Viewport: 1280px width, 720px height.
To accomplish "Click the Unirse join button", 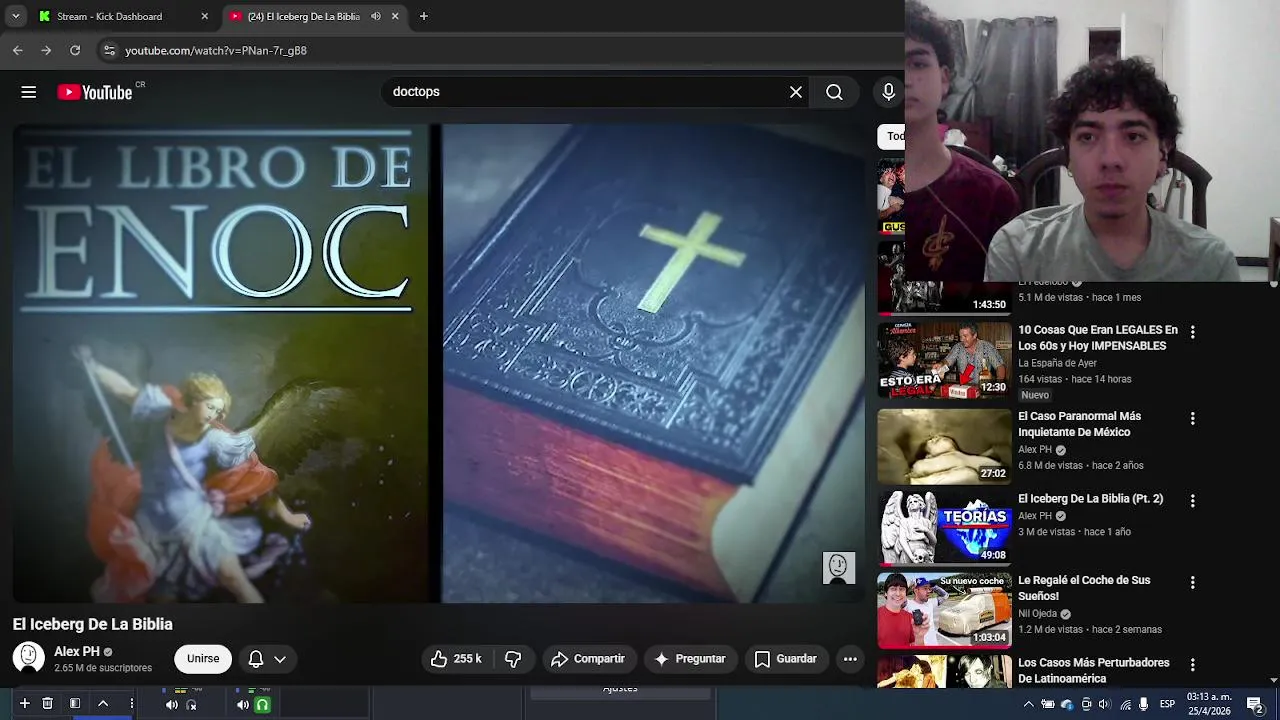I will pos(203,659).
